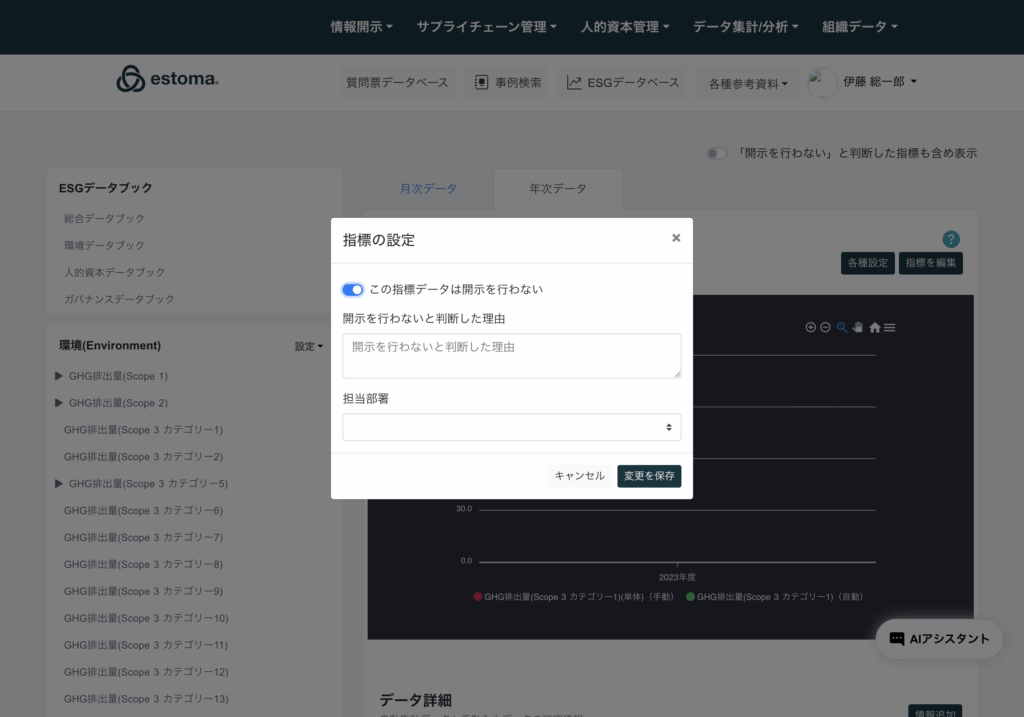Click the 開示を行わないと判断した理由 text area
Viewport: 1024px width, 717px height.
pos(511,356)
